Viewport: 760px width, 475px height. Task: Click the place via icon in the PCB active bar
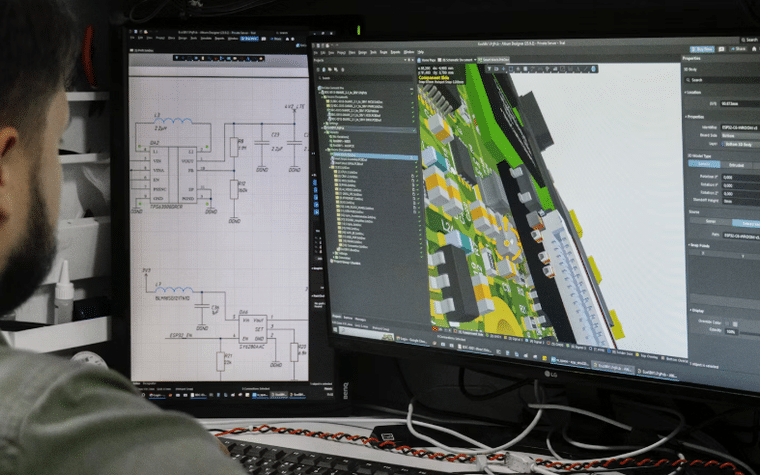547,69
